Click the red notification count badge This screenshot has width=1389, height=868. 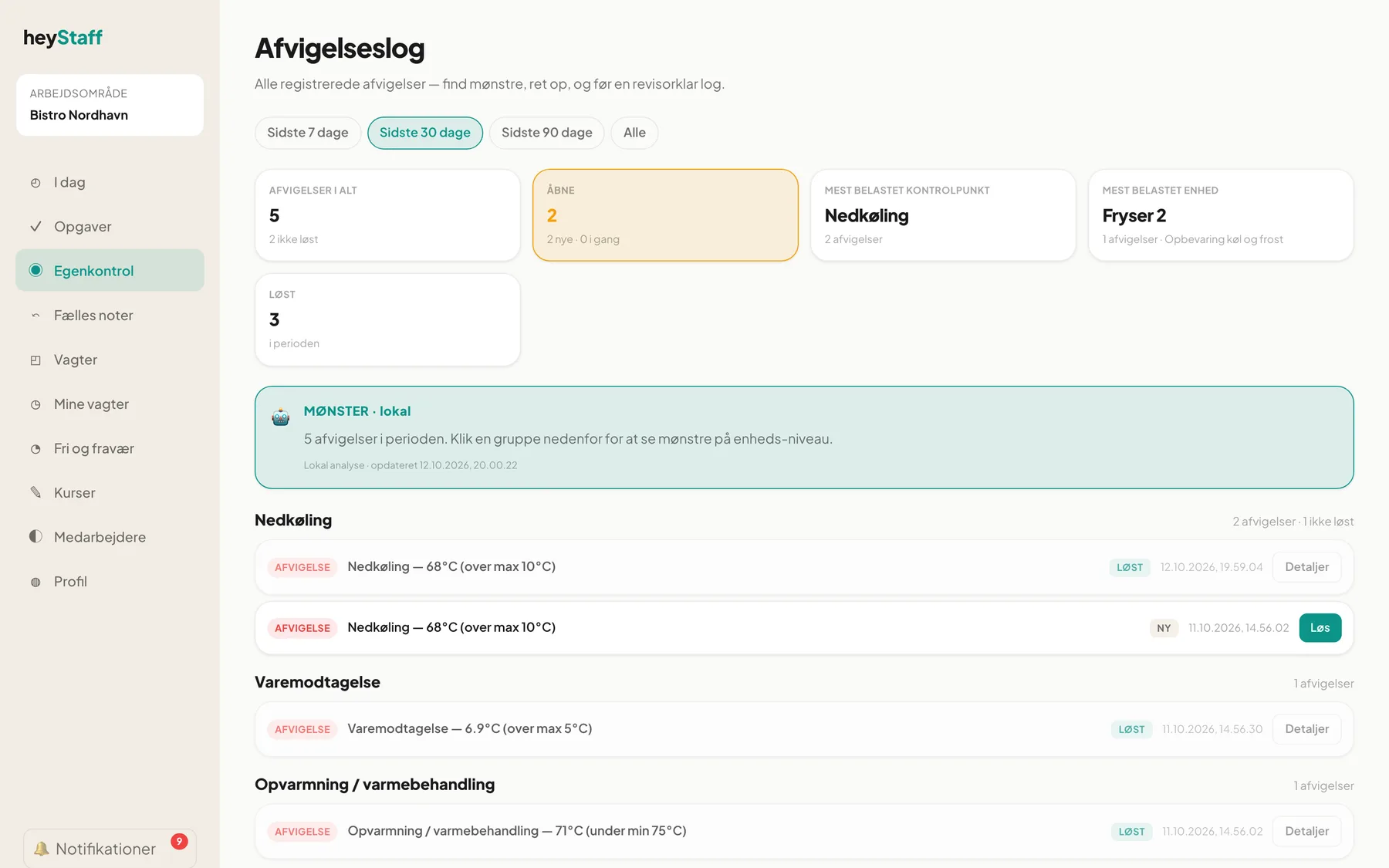[x=179, y=841]
